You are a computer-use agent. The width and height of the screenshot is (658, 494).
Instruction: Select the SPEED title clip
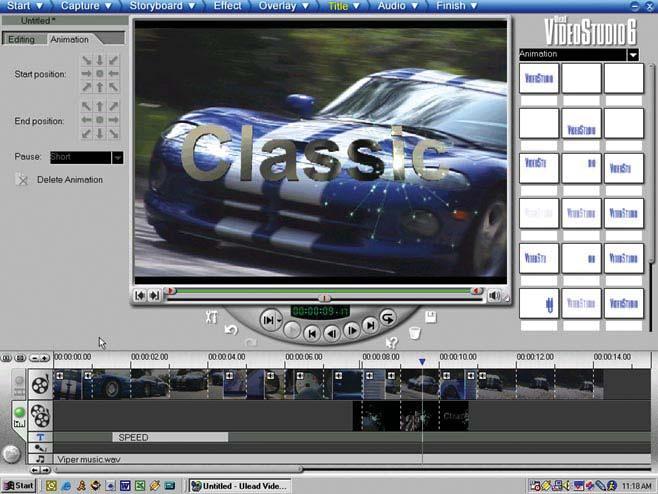170,437
